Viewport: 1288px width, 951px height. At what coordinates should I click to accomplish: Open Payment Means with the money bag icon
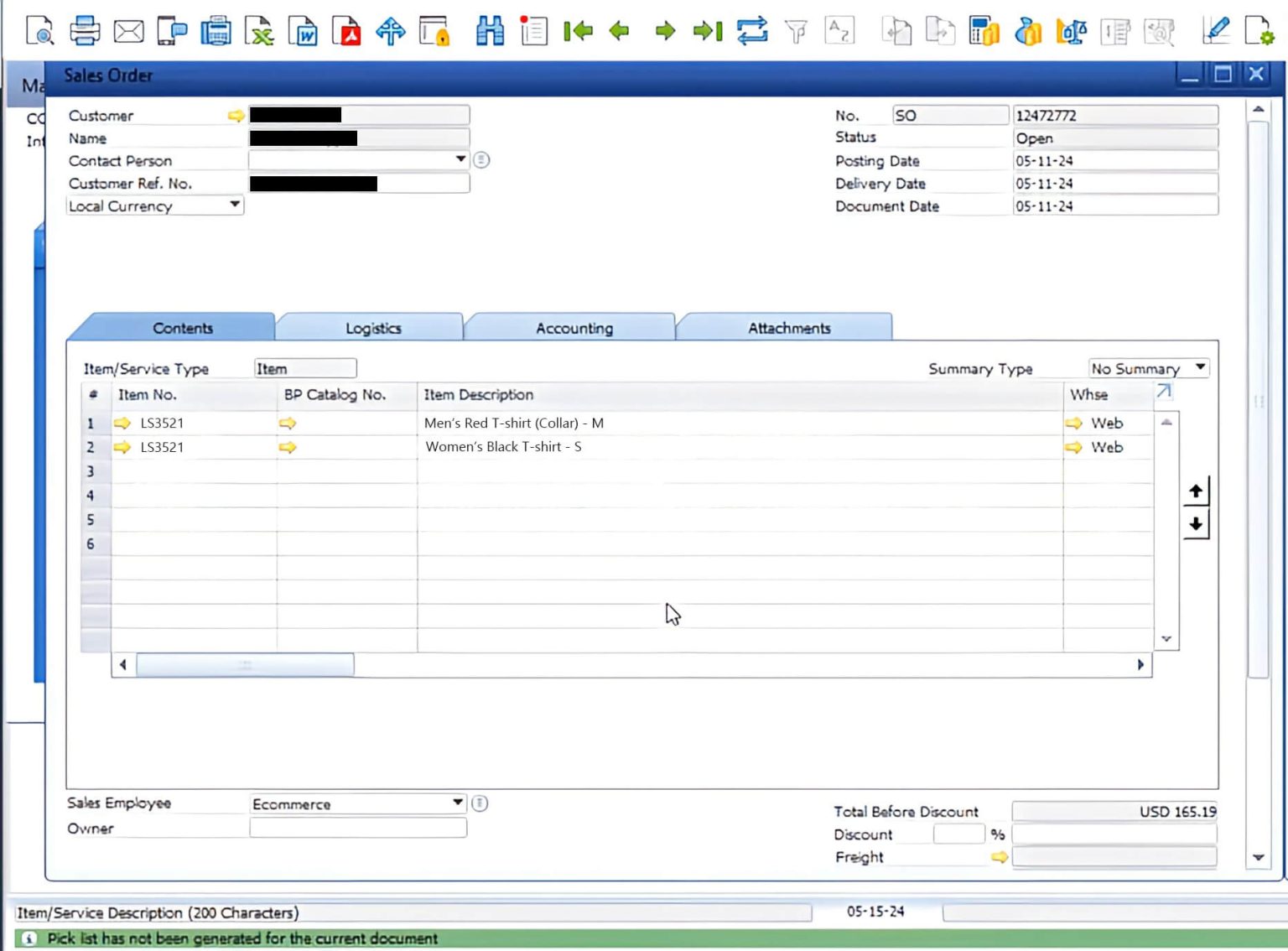click(x=1029, y=32)
